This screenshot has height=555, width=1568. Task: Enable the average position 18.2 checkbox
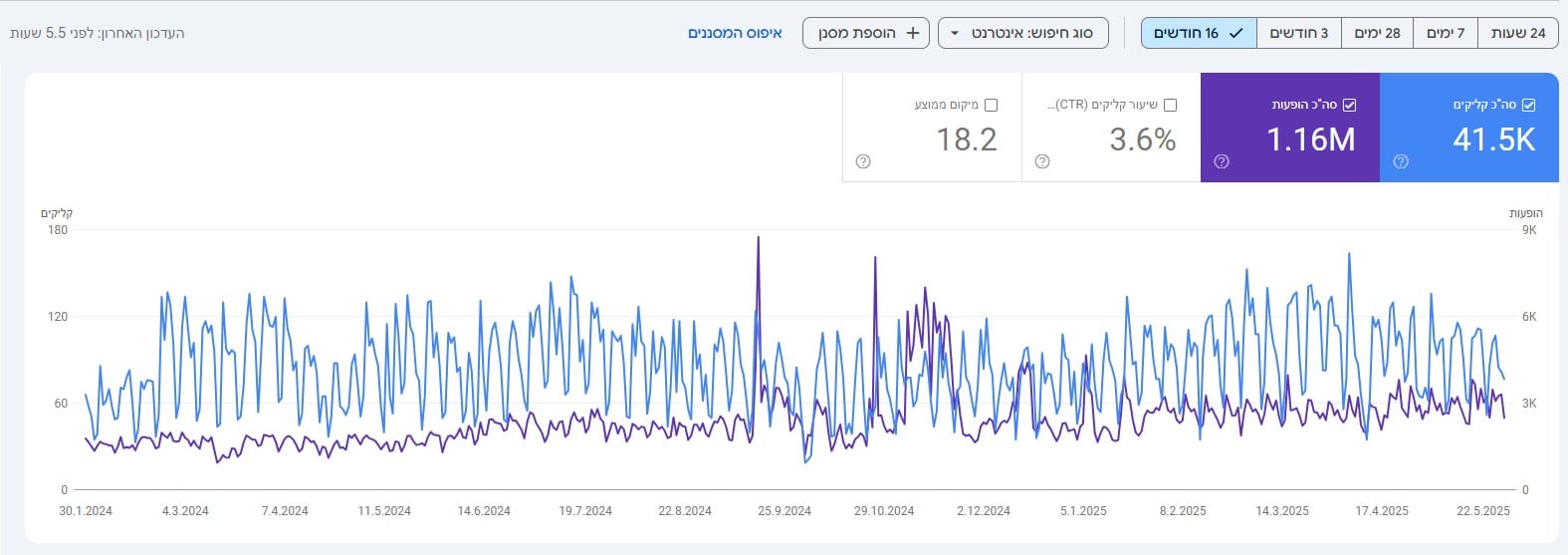click(x=991, y=105)
